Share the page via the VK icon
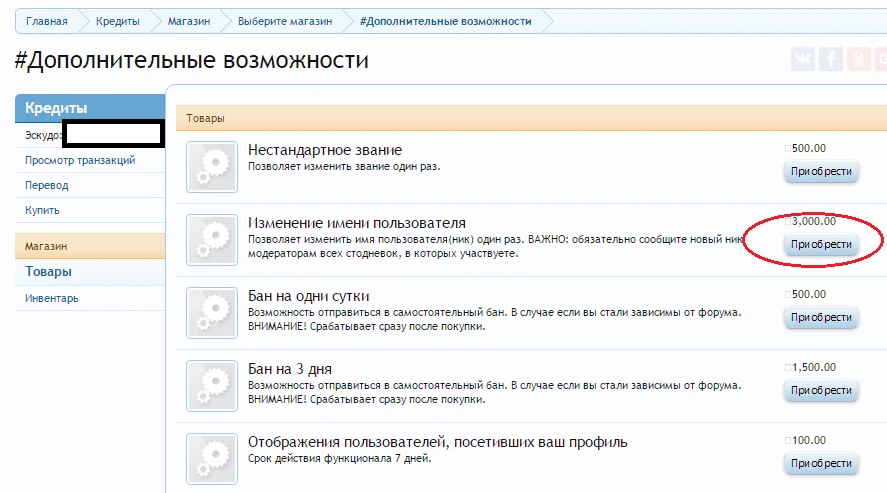Image resolution: width=887 pixels, height=493 pixels. [x=803, y=59]
